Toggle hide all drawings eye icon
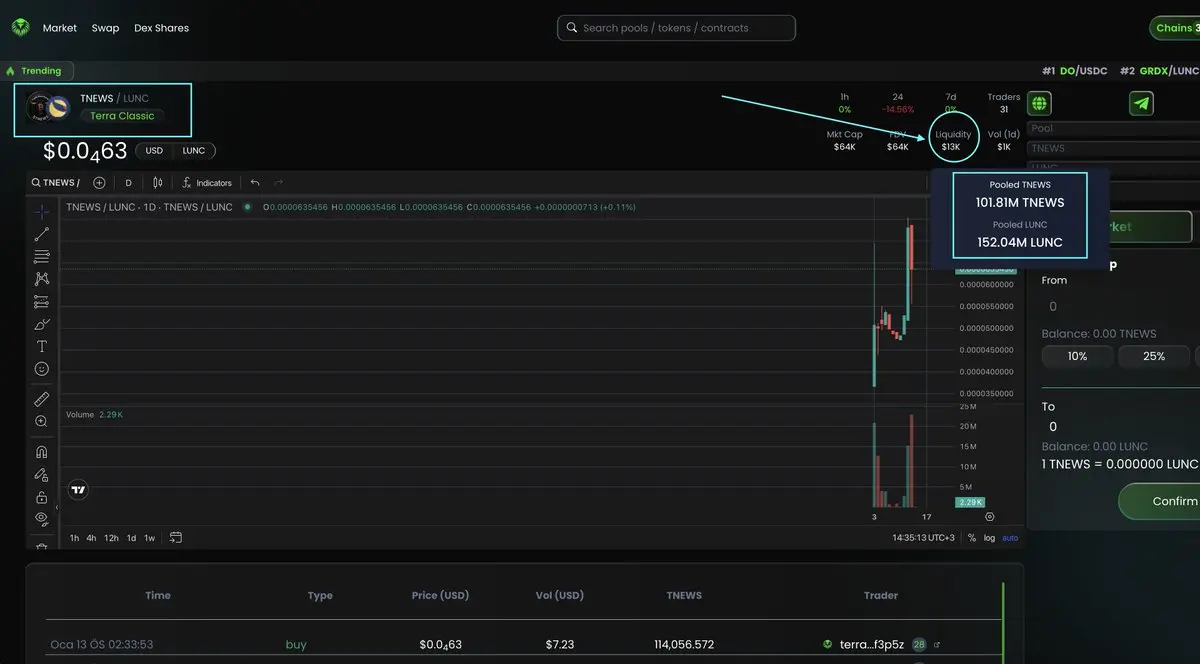The width and height of the screenshot is (1200, 664). pyautogui.click(x=42, y=518)
